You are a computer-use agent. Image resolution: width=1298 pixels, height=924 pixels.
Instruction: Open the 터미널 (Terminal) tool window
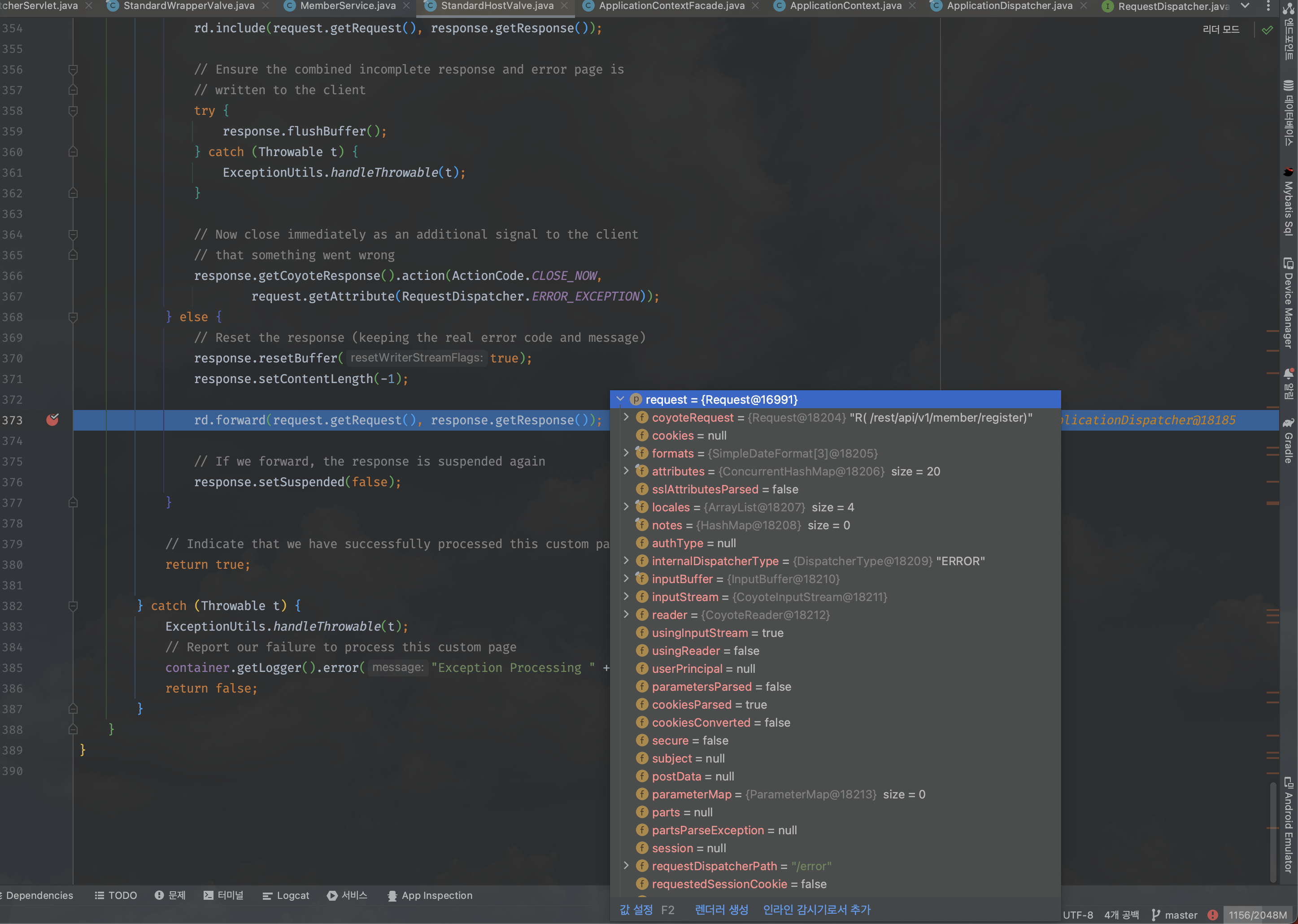223,895
